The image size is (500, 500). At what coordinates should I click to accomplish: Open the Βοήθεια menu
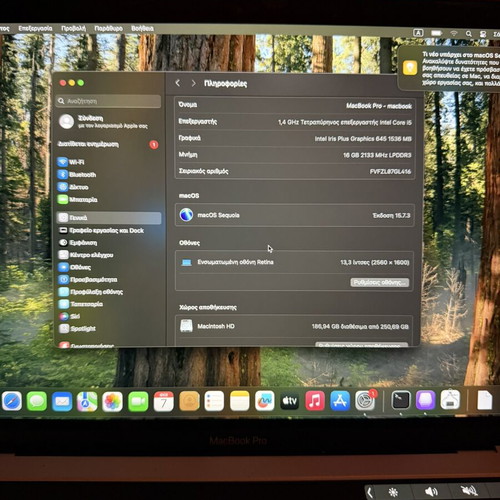pyautogui.click(x=142, y=28)
